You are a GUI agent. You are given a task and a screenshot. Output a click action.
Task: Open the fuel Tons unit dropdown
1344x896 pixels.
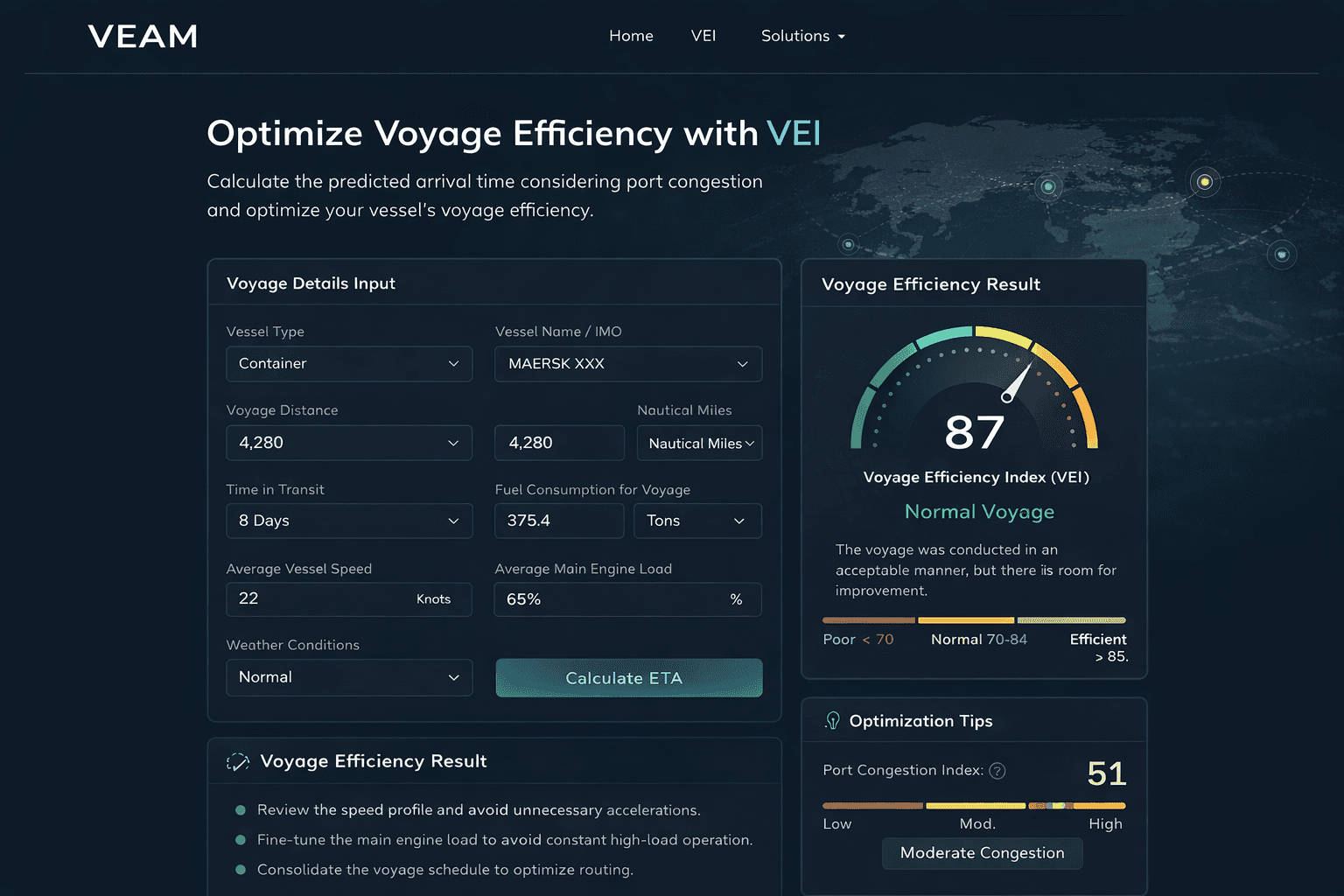coord(697,521)
